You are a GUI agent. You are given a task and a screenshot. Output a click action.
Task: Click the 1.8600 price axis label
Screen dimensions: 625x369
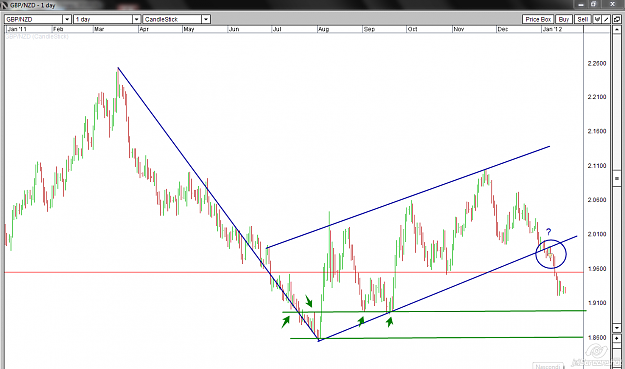pyautogui.click(x=597, y=338)
